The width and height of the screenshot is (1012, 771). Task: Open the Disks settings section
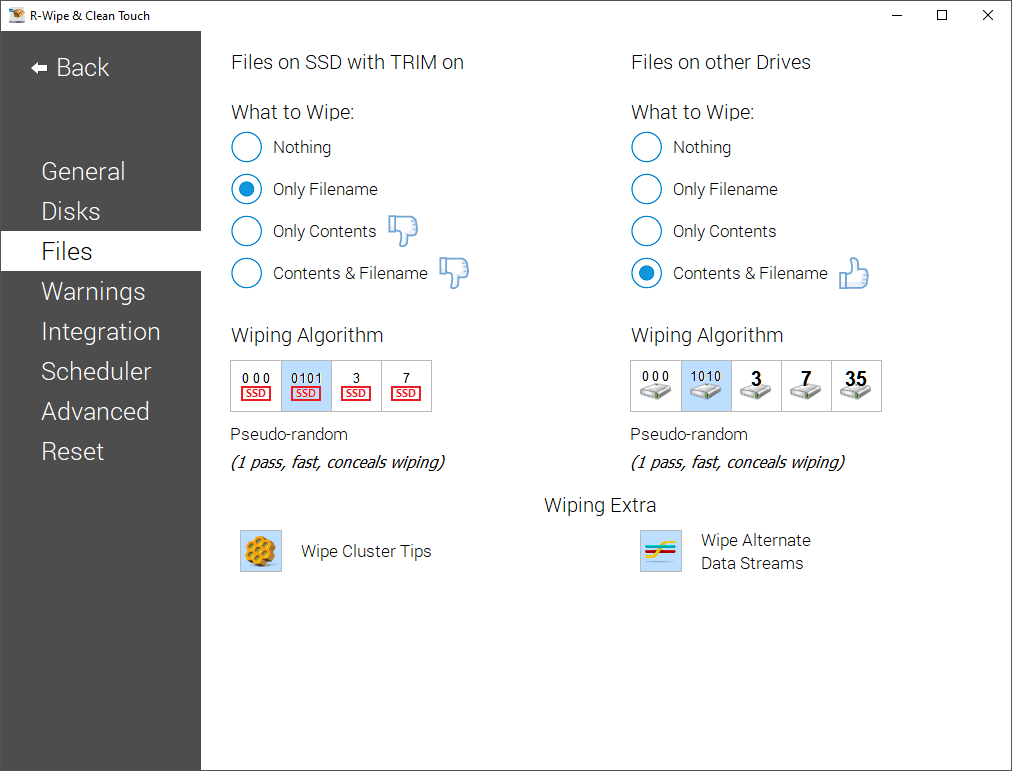pyautogui.click(x=101, y=212)
